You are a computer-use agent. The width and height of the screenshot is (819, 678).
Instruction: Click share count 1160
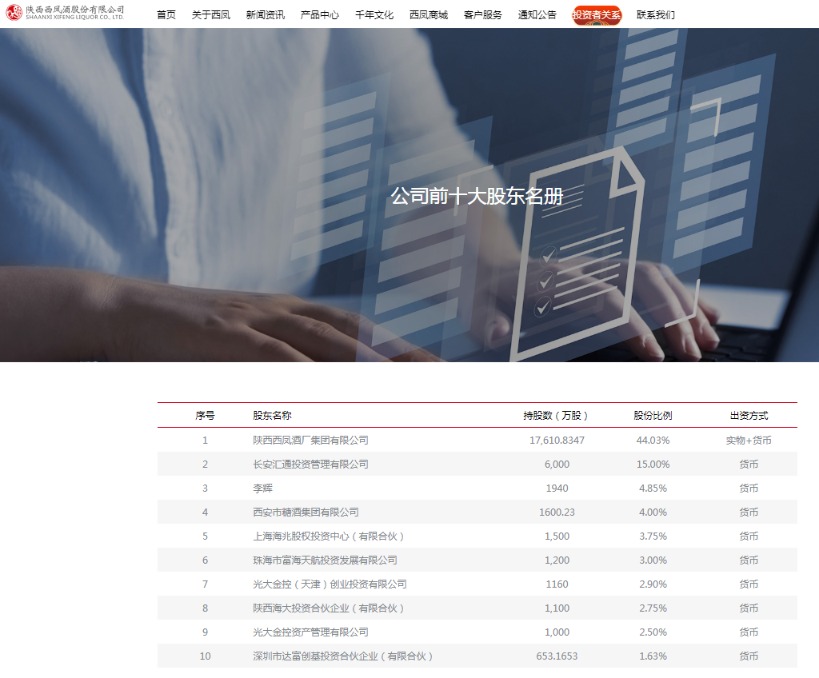557,585
